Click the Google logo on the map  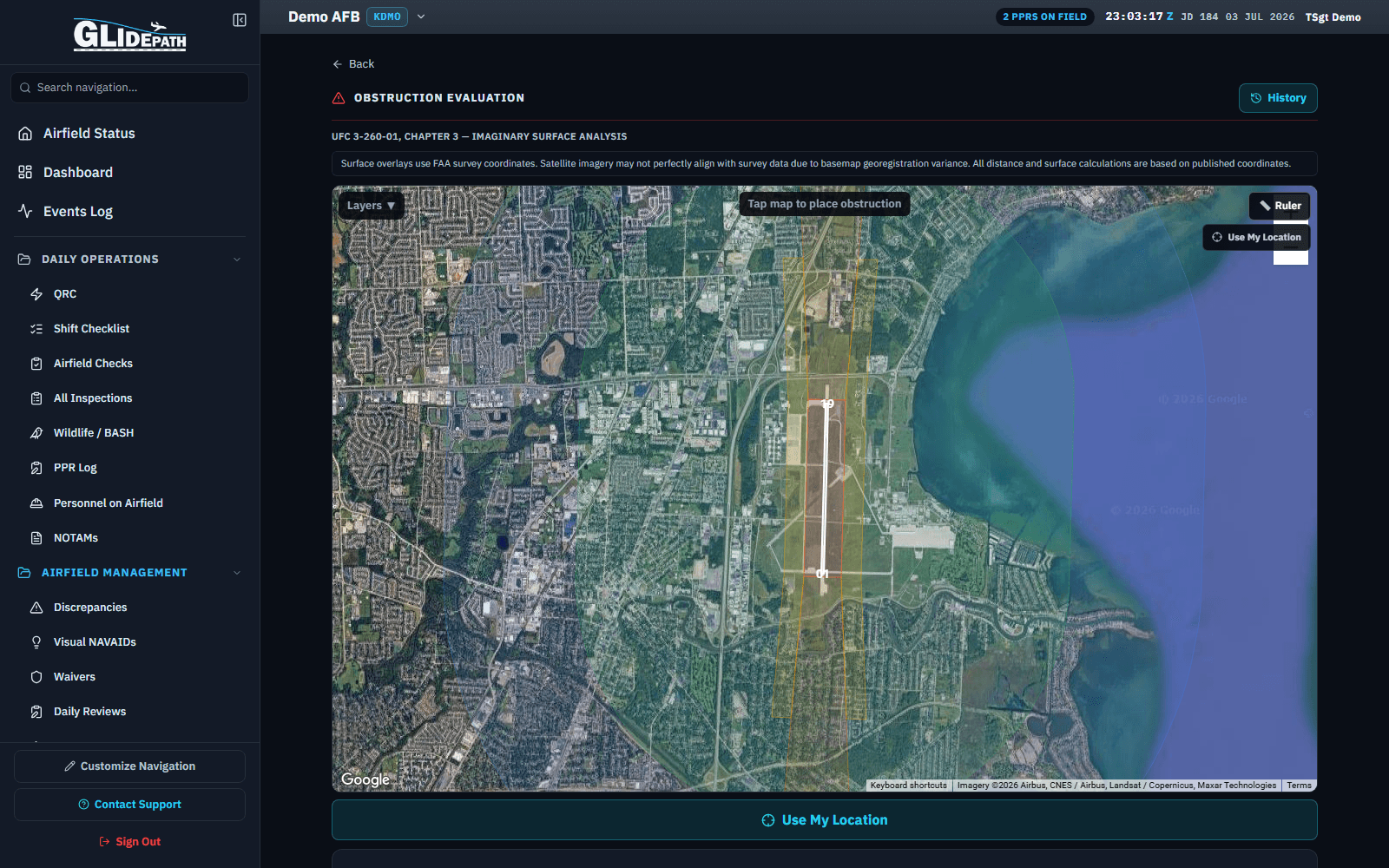[365, 779]
